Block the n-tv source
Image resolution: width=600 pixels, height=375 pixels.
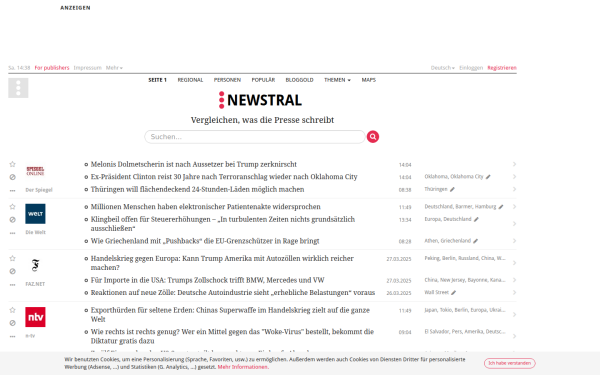(x=13, y=323)
